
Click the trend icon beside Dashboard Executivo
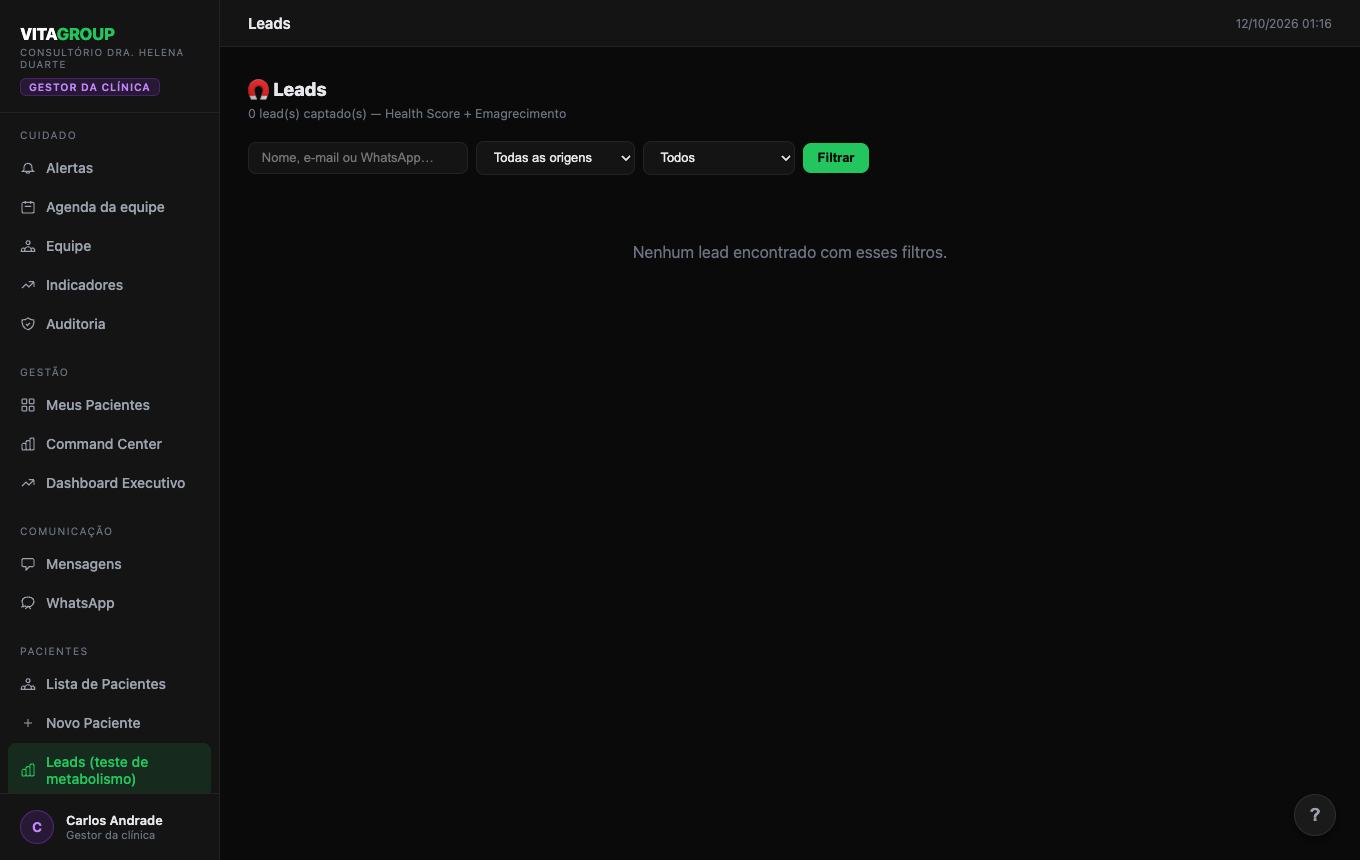28,483
